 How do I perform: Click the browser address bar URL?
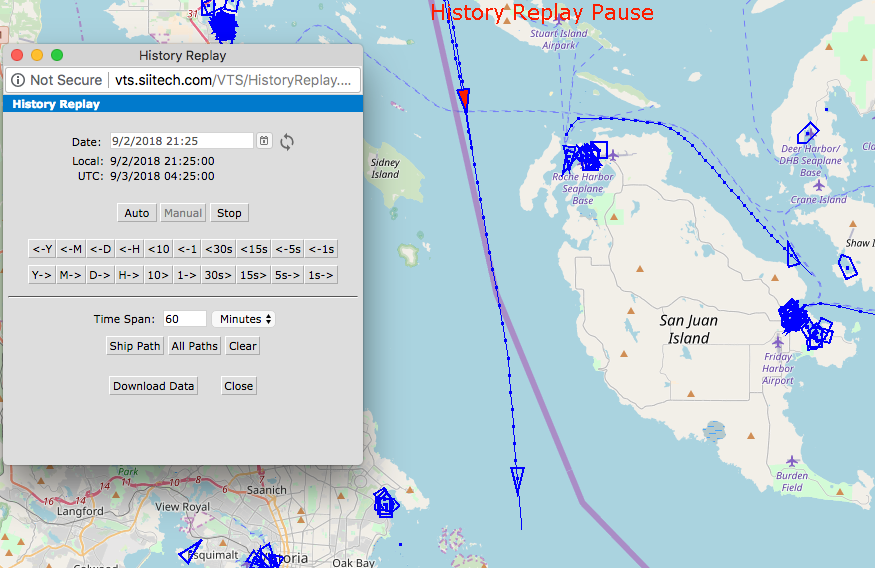coord(233,80)
